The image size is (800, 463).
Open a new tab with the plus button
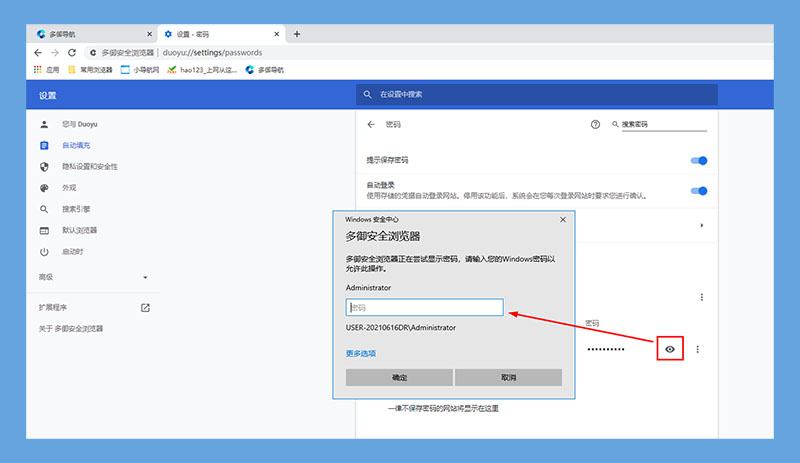coord(296,34)
